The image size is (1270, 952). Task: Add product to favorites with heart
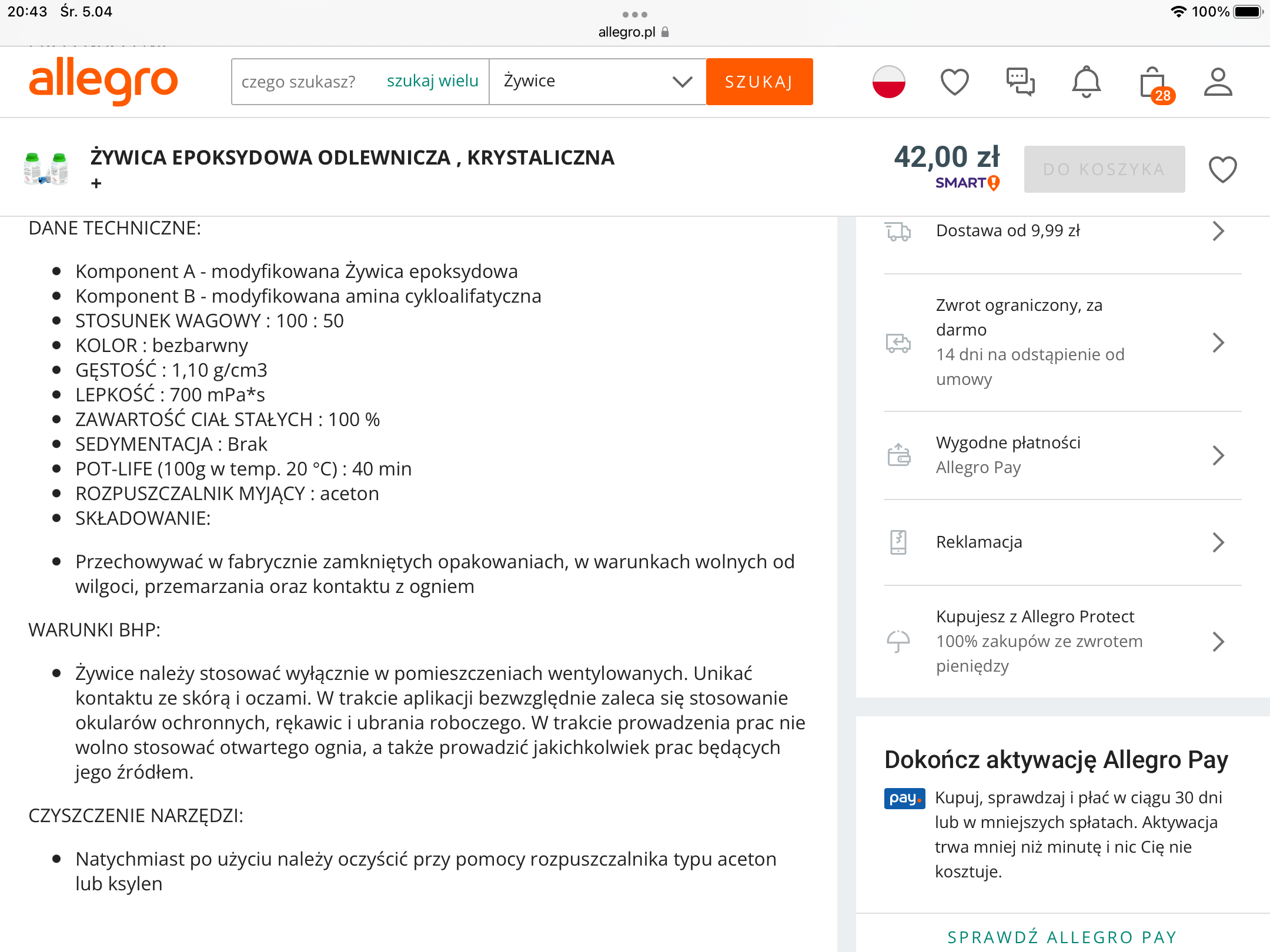[1222, 170]
